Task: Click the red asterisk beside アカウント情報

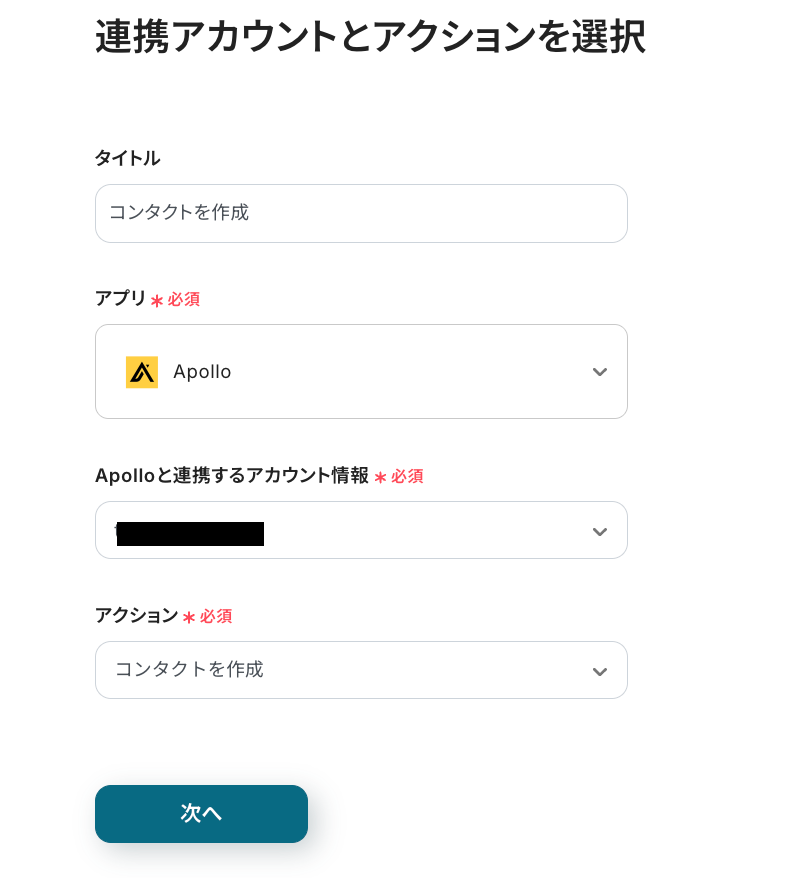Action: click(380, 477)
